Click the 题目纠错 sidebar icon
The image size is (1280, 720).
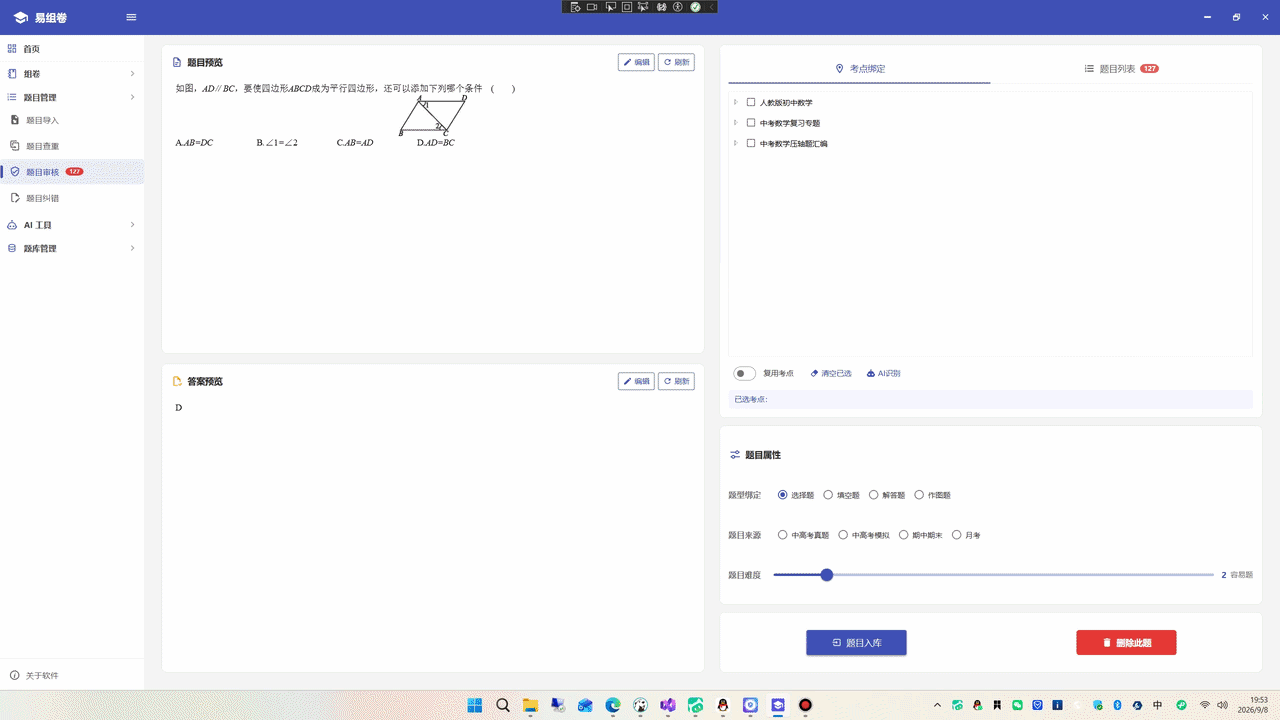click(15, 198)
